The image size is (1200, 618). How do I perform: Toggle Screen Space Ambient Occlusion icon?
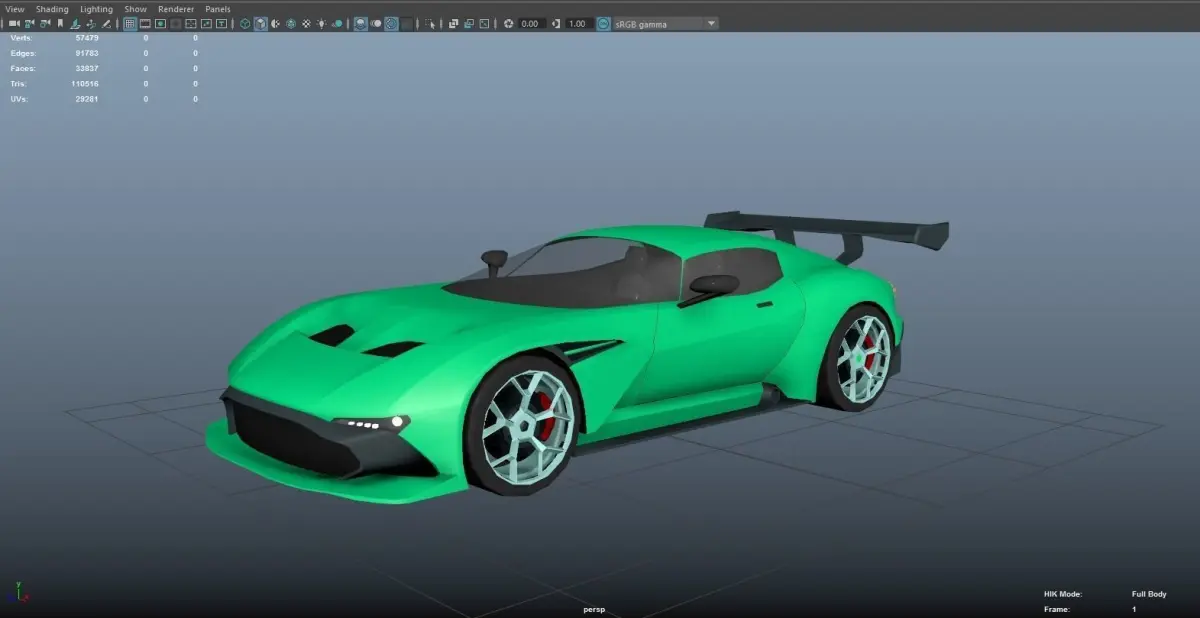click(x=361, y=23)
